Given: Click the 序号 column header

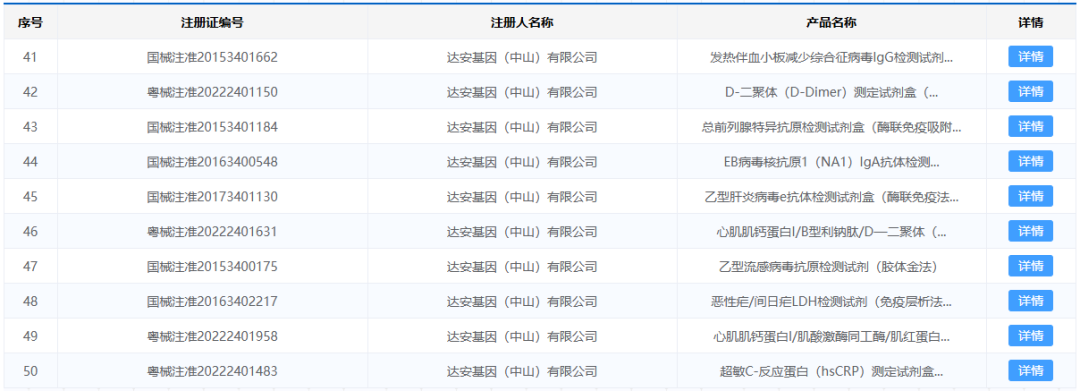Looking at the screenshot, I should (30, 23).
